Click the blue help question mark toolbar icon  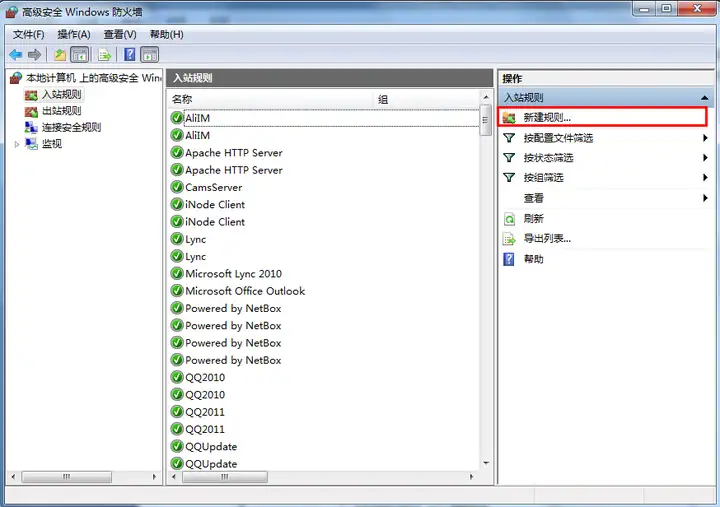[130, 55]
